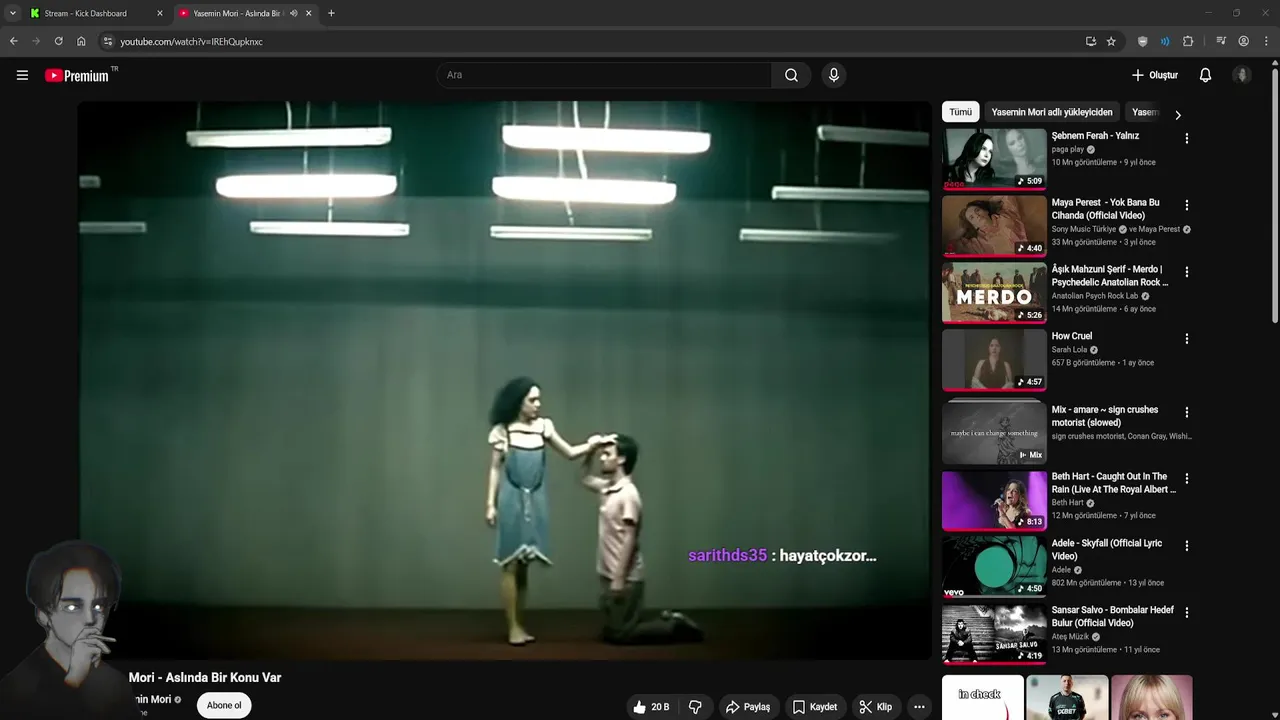This screenshot has height=720, width=1280.
Task: Open Chrome profile icon
Action: pos(1244,41)
